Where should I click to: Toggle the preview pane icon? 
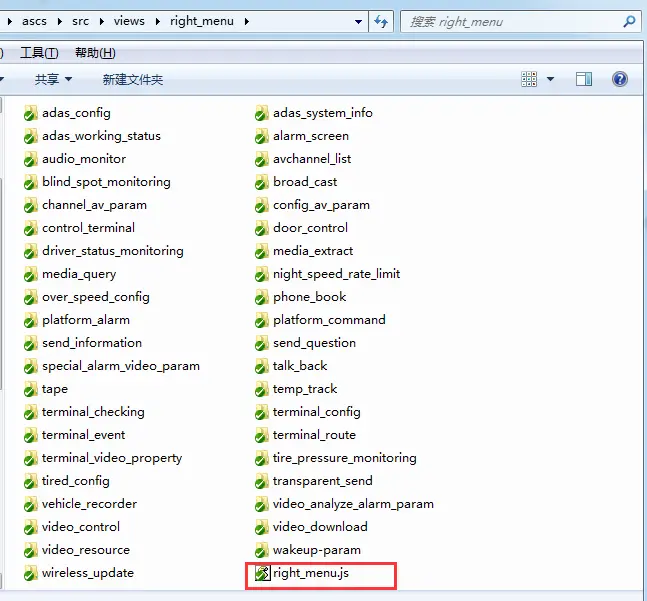pos(583,79)
